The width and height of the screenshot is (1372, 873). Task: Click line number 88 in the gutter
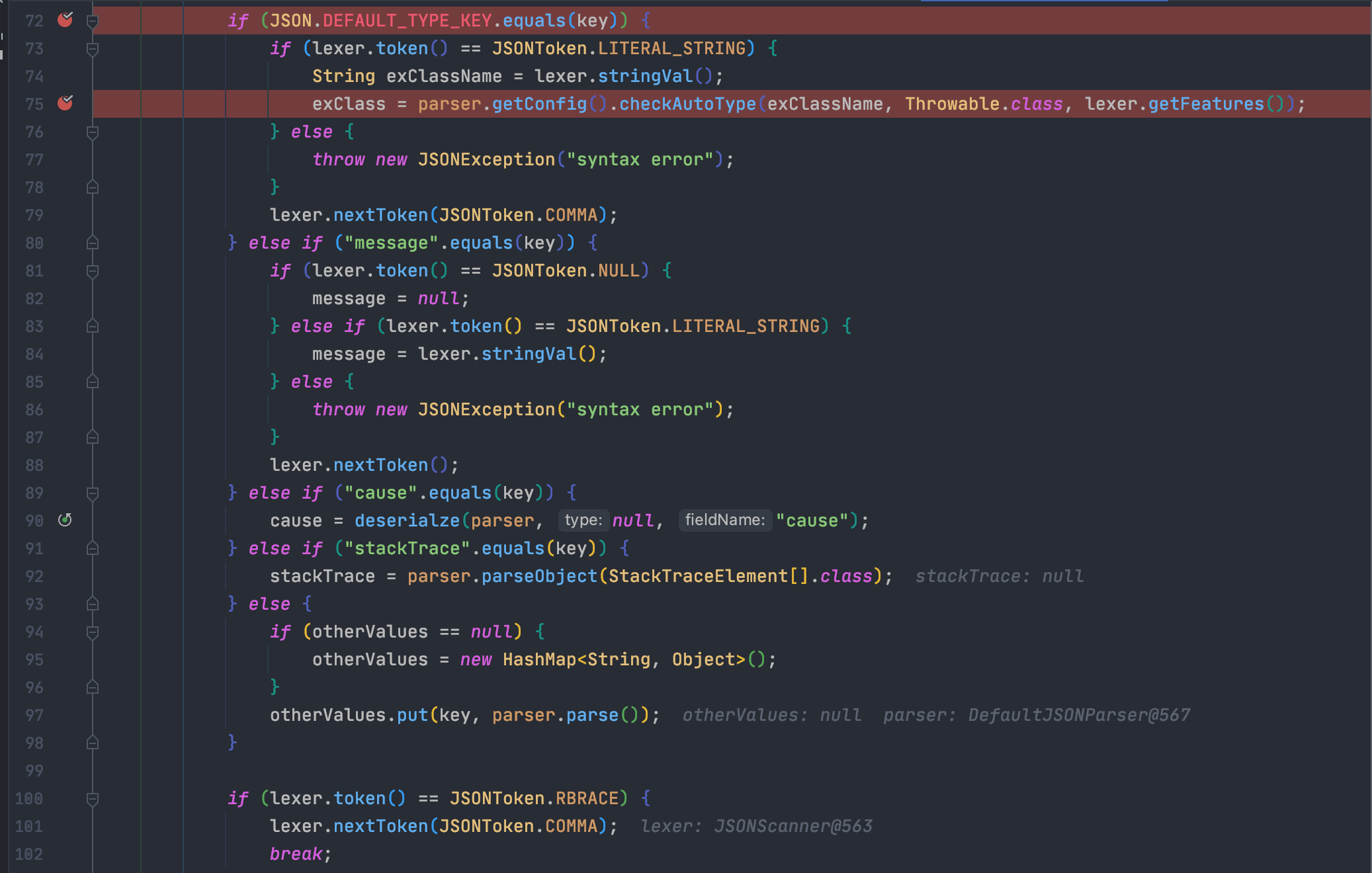click(x=34, y=466)
